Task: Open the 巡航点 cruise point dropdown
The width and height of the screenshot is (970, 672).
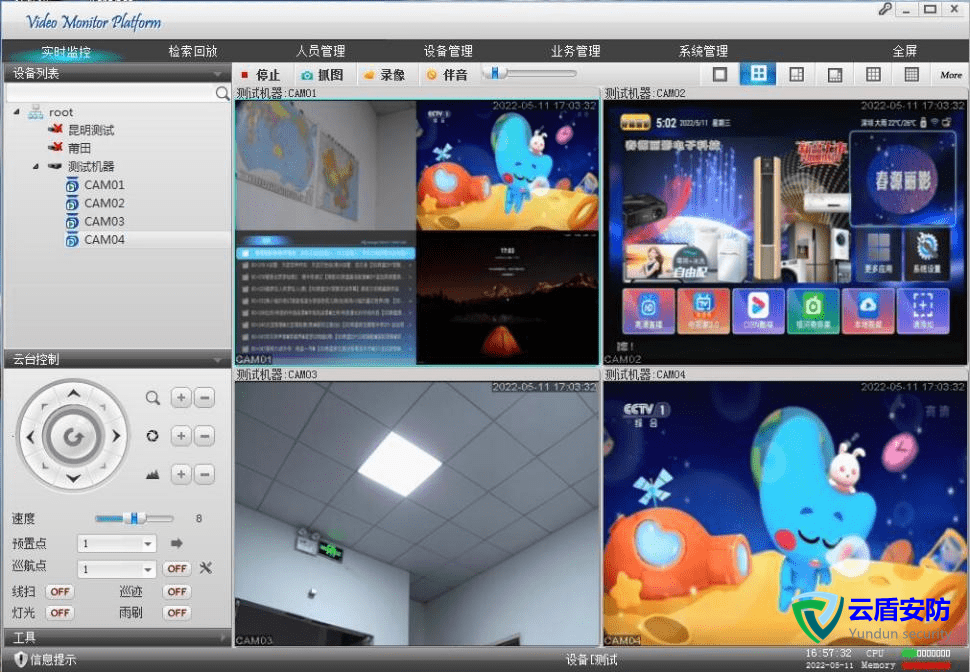Action: point(148,569)
